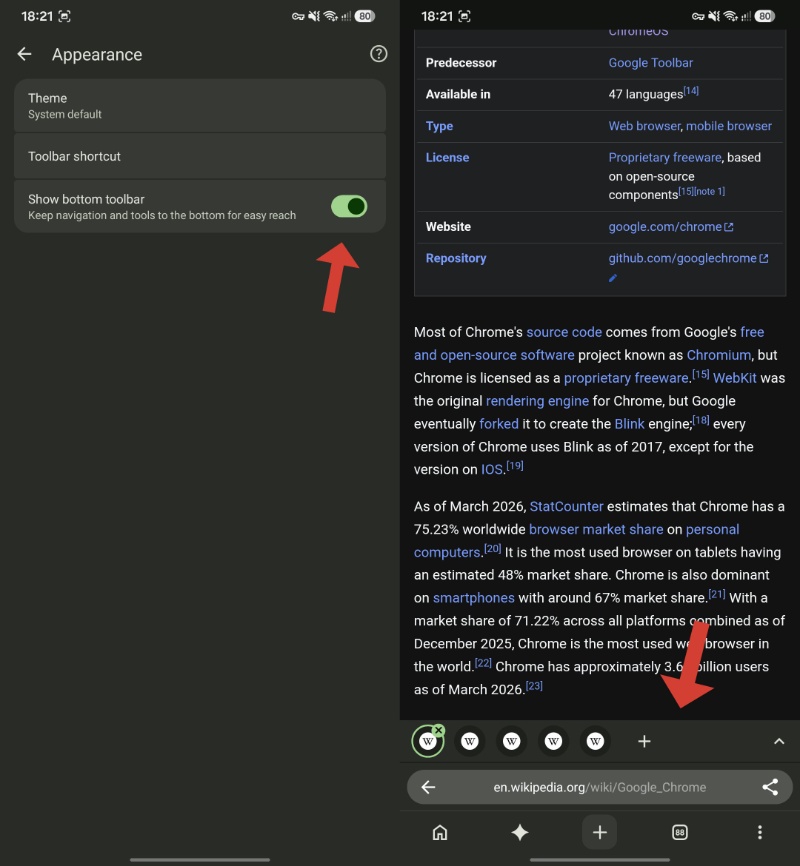Open the Blink link

click(629, 424)
